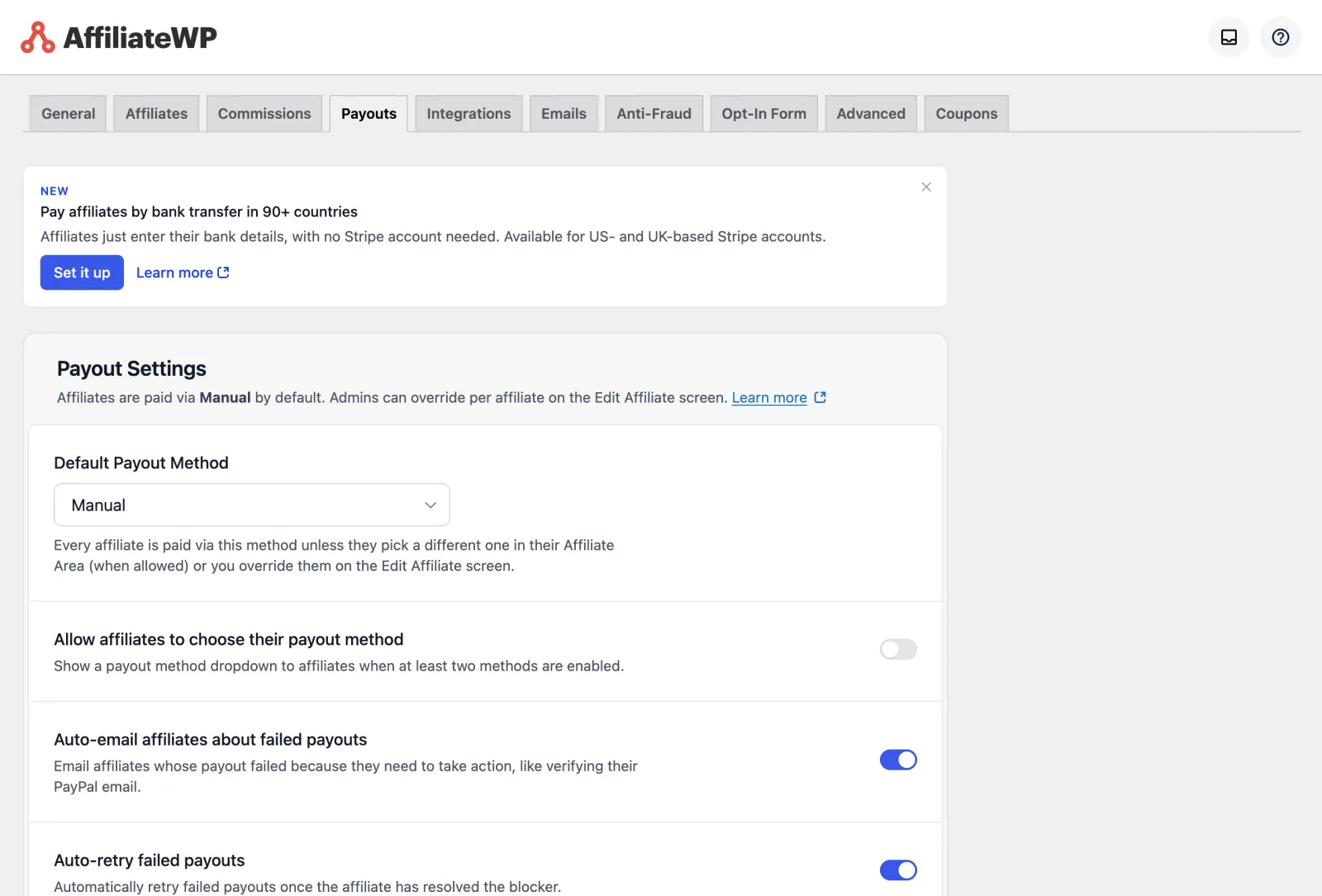Toggle Allow affiliates to choose payout method
The height and width of the screenshot is (896, 1322).
coord(898,649)
